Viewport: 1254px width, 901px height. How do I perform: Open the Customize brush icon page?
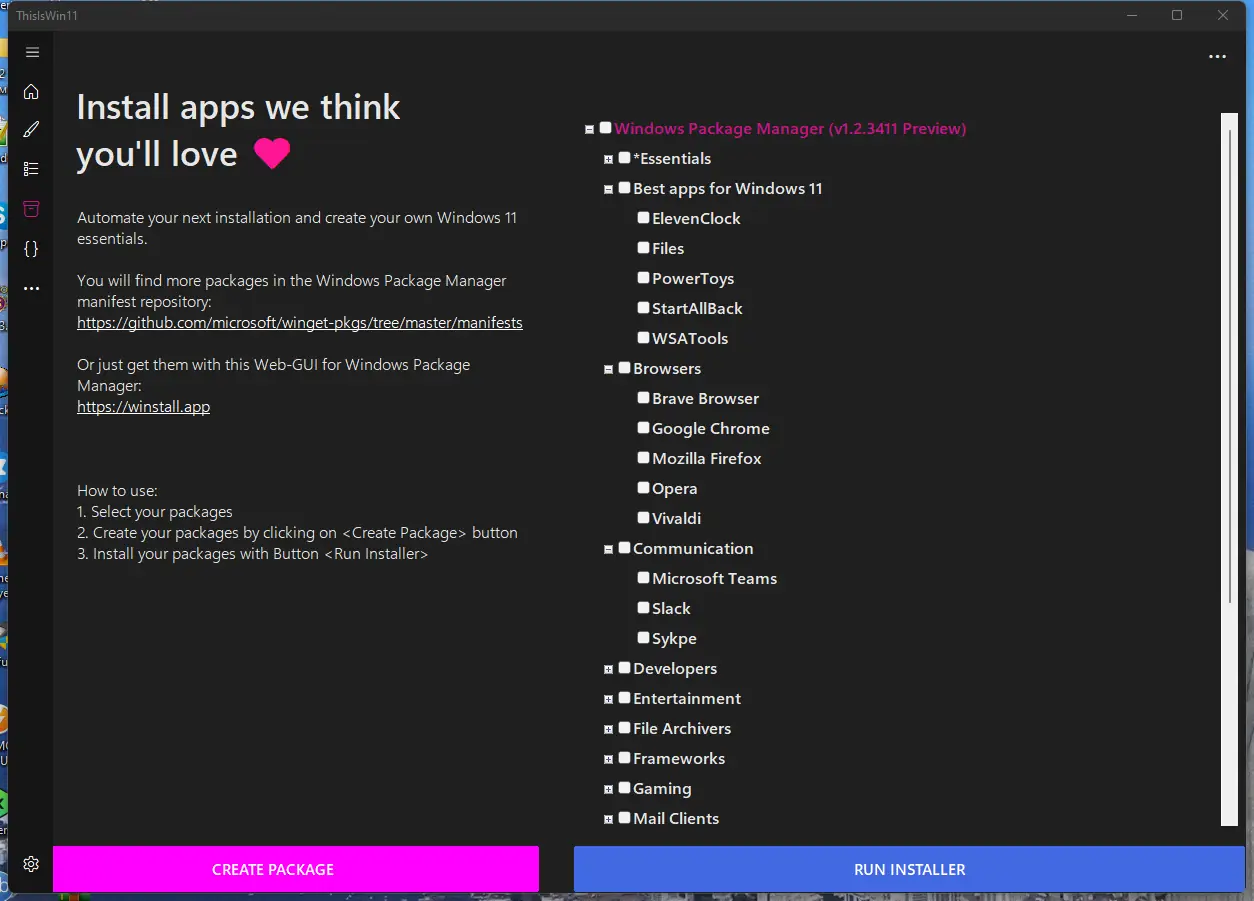(31, 130)
